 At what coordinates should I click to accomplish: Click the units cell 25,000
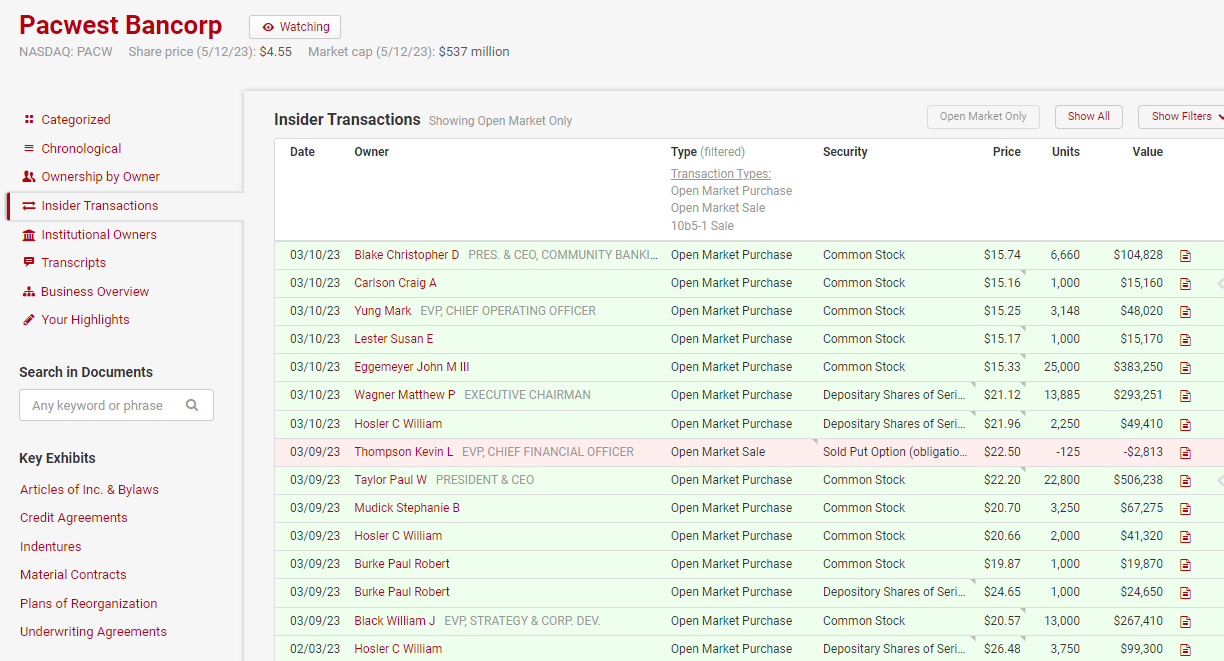[x=1062, y=367]
